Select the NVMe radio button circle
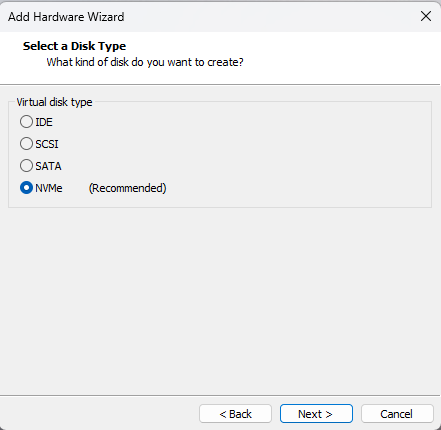Viewport: 441px width, 430px height. [26, 188]
